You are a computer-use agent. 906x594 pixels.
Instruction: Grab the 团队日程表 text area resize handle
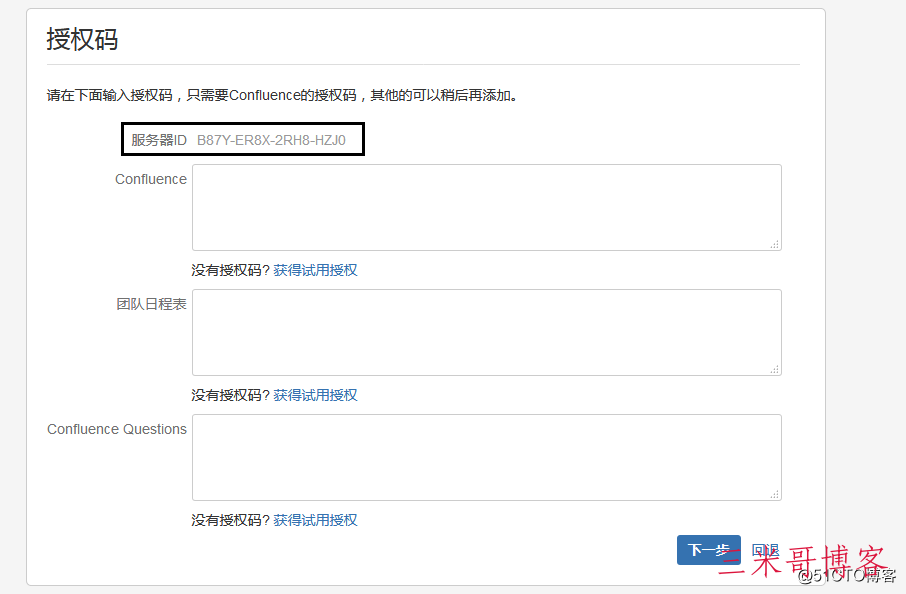pos(775,369)
